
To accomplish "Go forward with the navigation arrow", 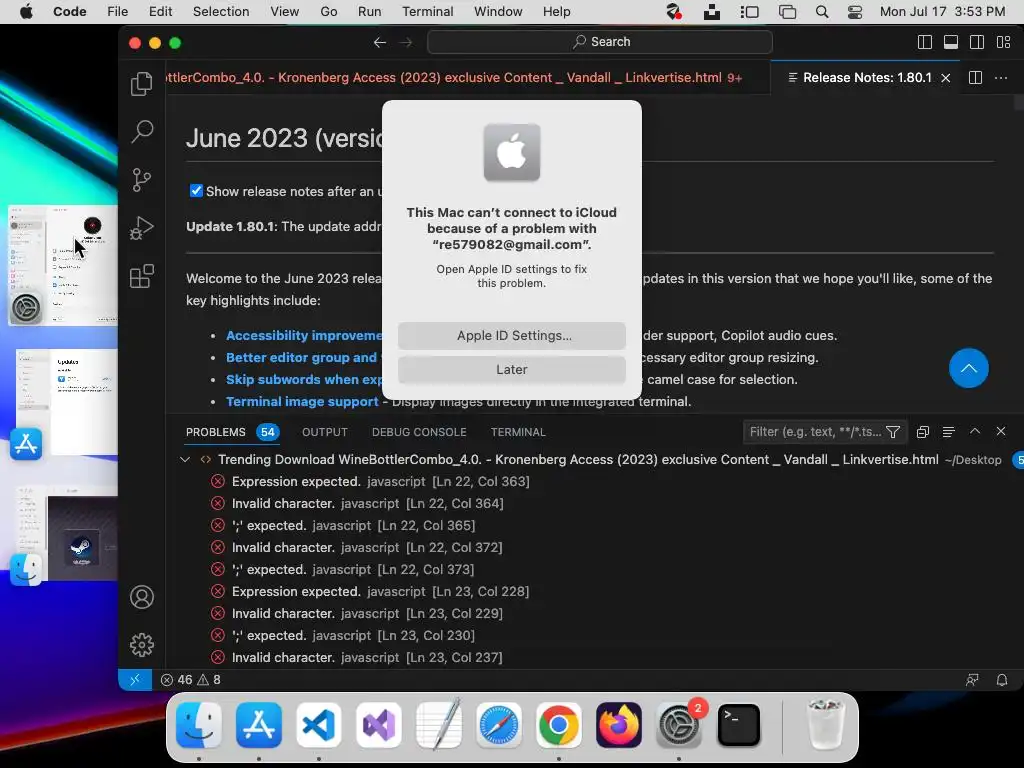I will (x=406, y=42).
